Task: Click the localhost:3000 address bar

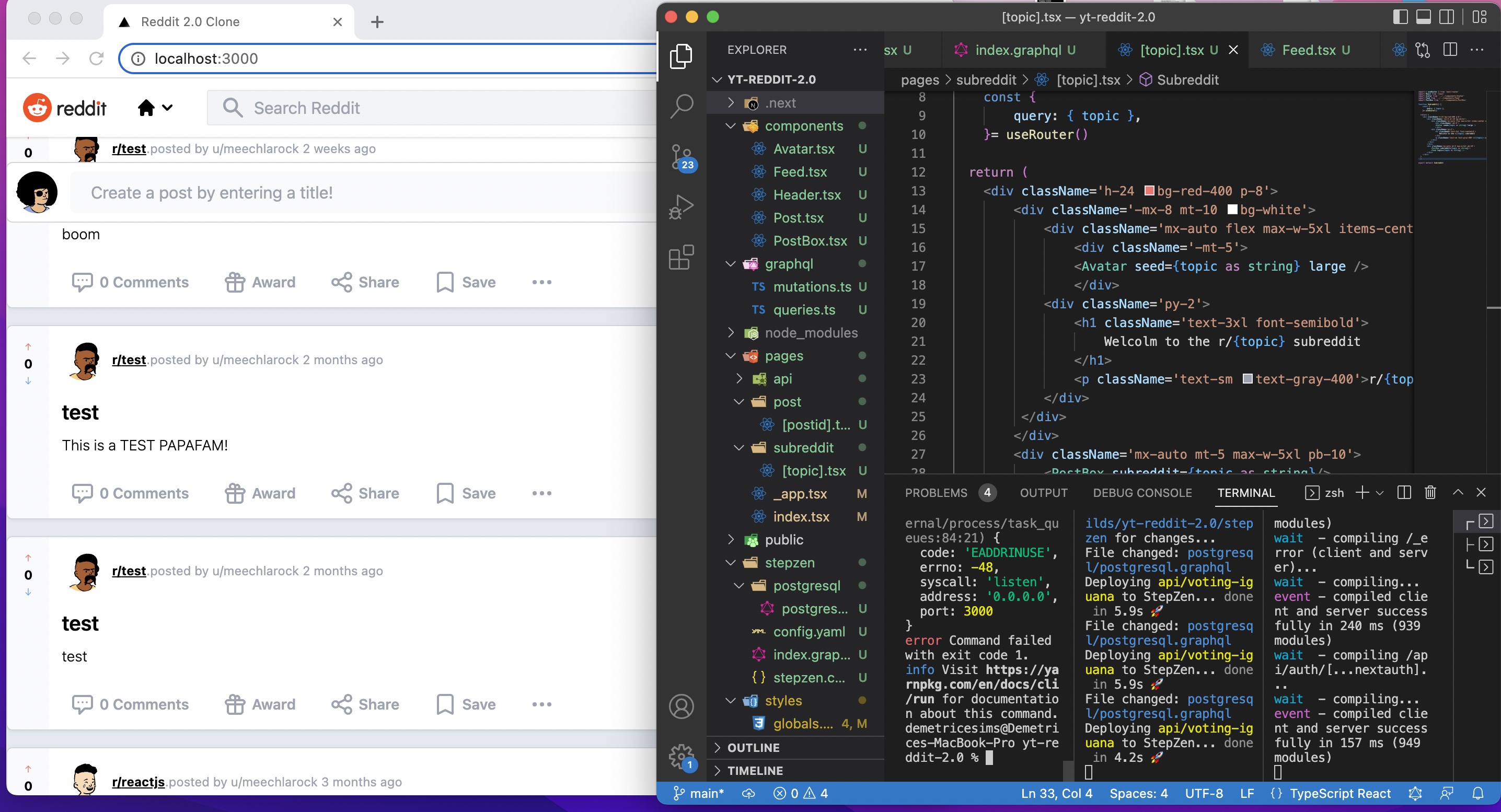Action: [388, 58]
